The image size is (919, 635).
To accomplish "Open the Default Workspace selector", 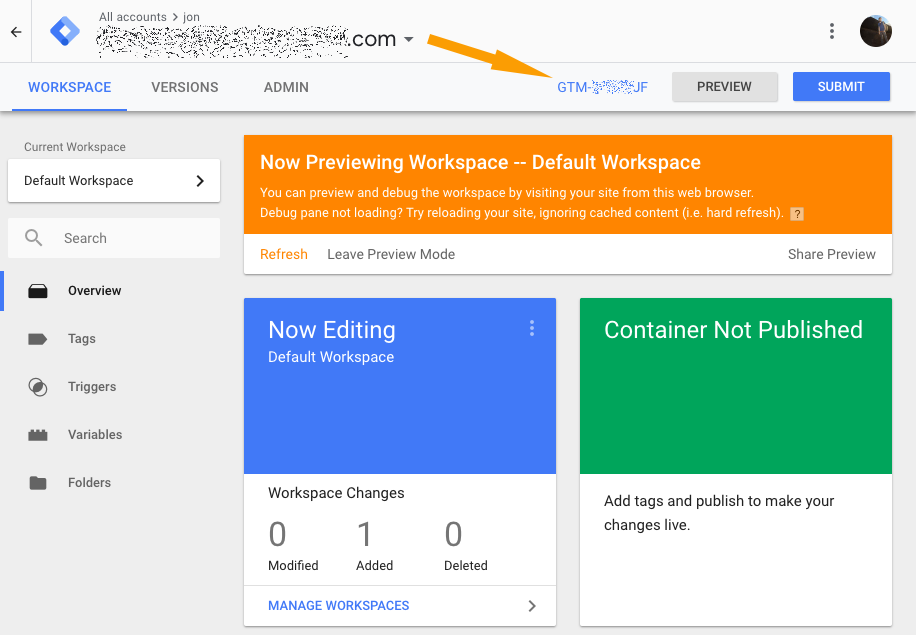I will click(x=114, y=181).
